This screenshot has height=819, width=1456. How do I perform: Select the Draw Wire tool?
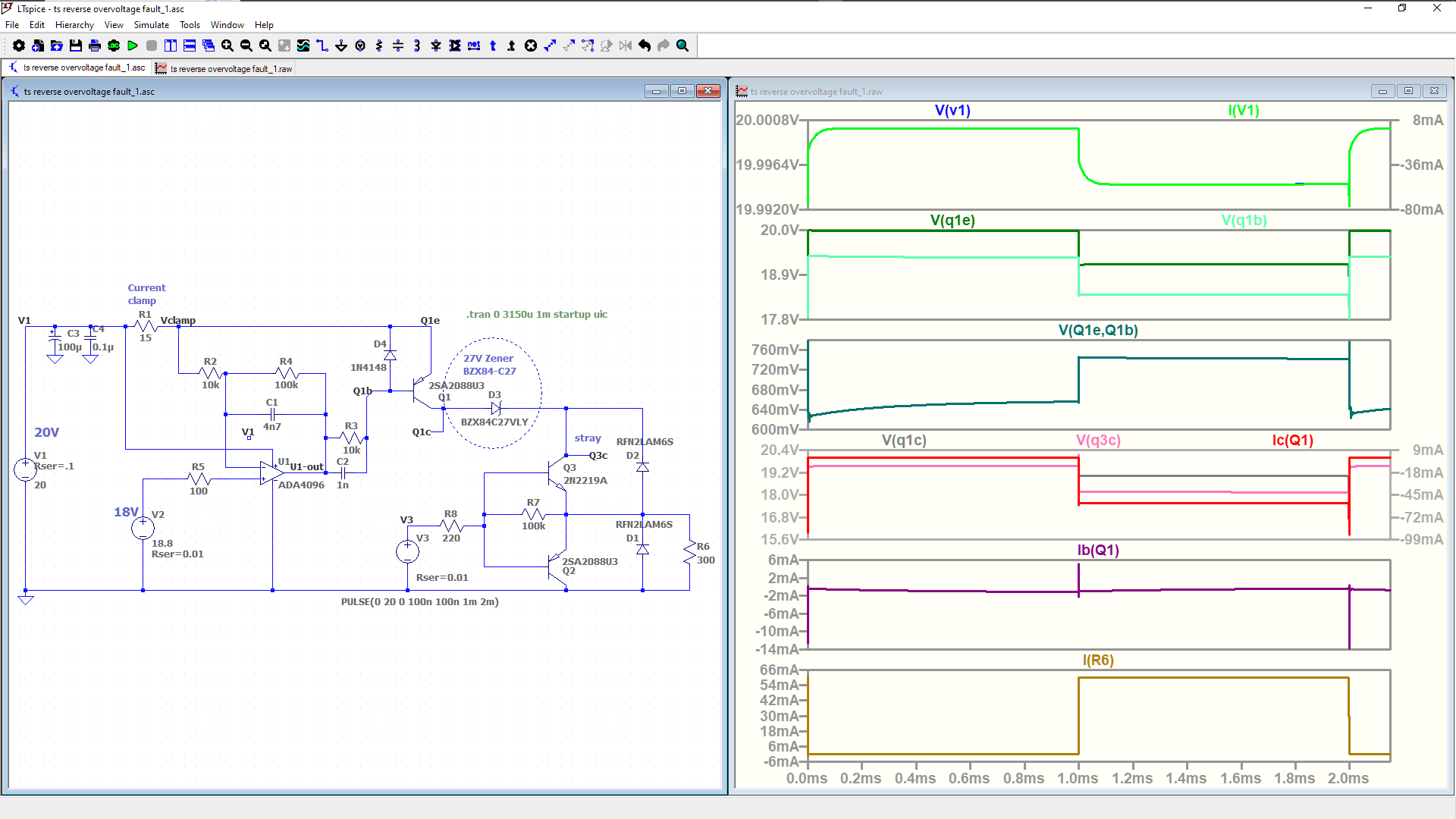[322, 45]
